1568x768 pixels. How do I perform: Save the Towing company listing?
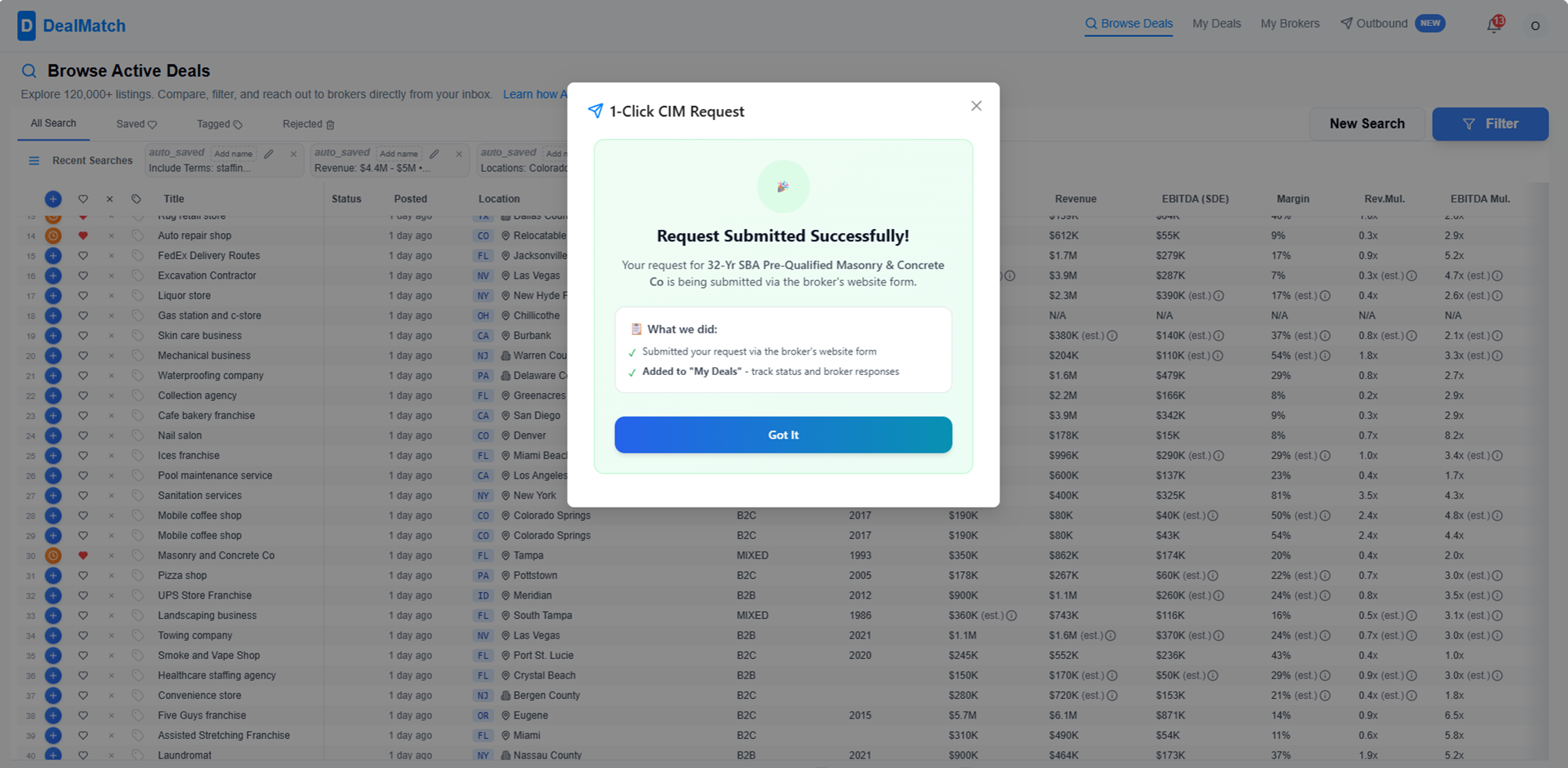point(83,635)
